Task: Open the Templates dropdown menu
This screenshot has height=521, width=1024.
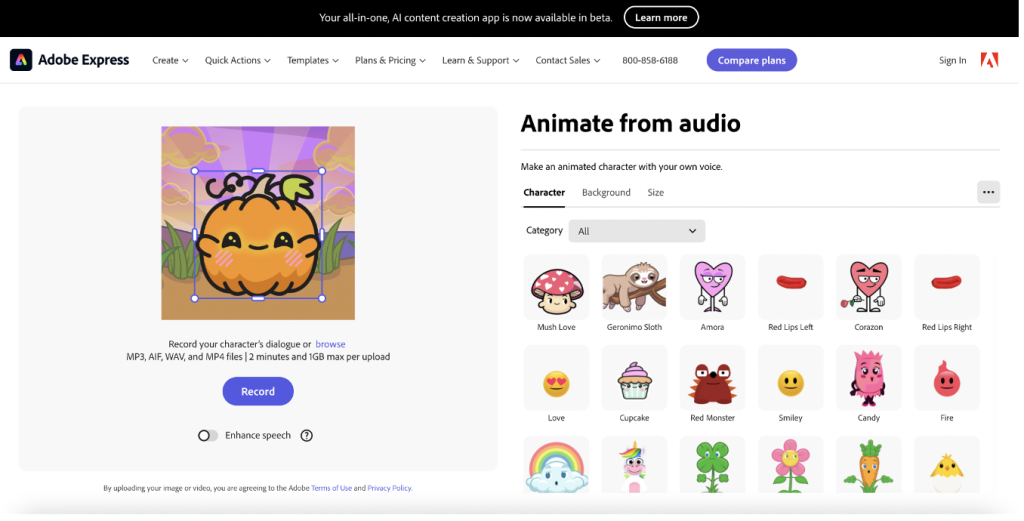Action: tap(313, 60)
